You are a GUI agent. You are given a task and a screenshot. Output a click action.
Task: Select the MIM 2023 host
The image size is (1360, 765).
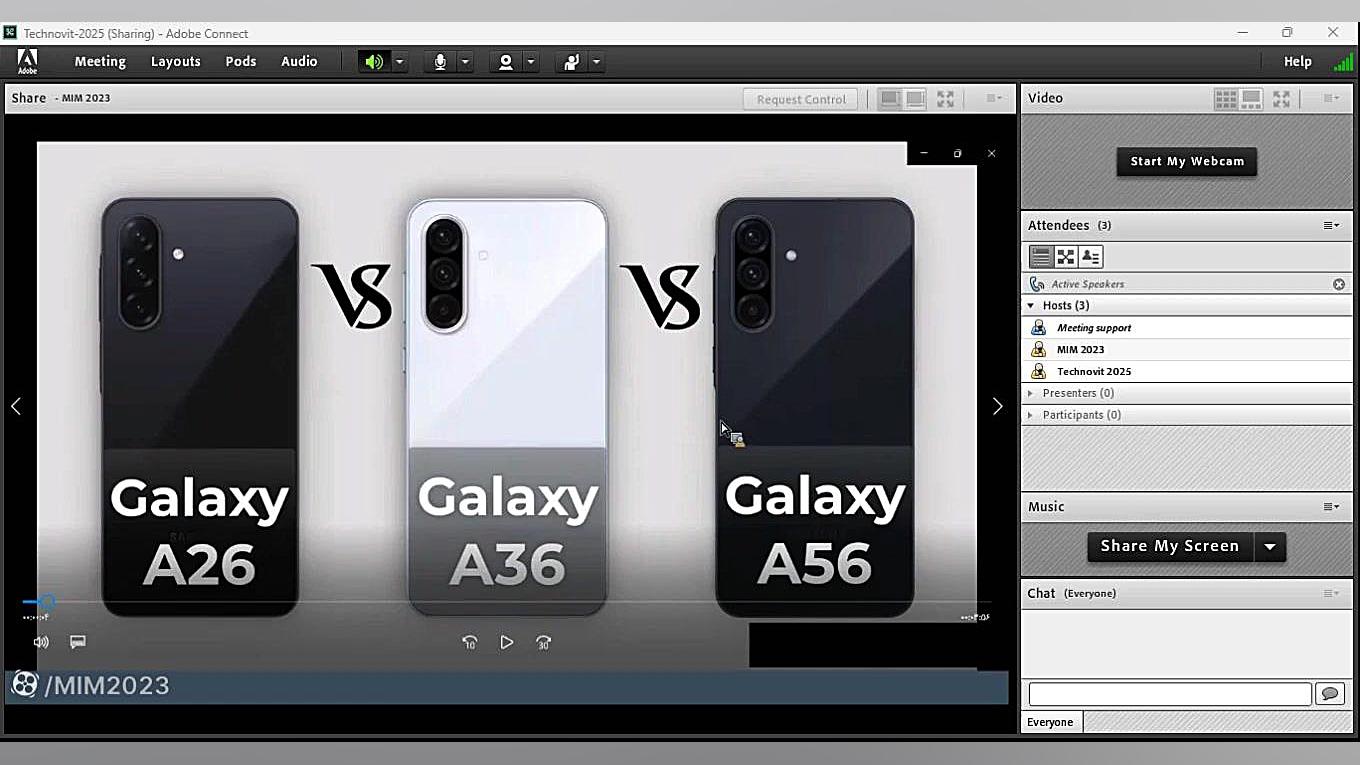click(1187, 350)
